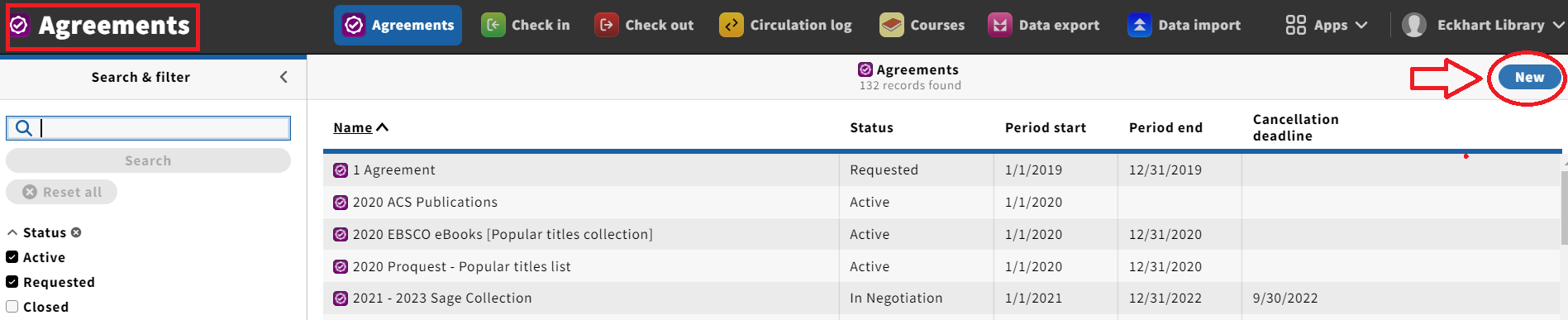Open the 2020 ACS Publications agreement
This screenshot has width=1568, height=320.
tap(425, 202)
